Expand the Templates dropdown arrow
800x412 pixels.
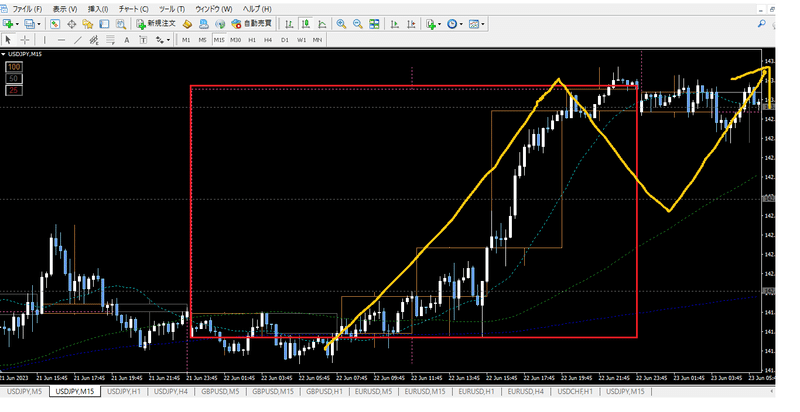pos(483,24)
